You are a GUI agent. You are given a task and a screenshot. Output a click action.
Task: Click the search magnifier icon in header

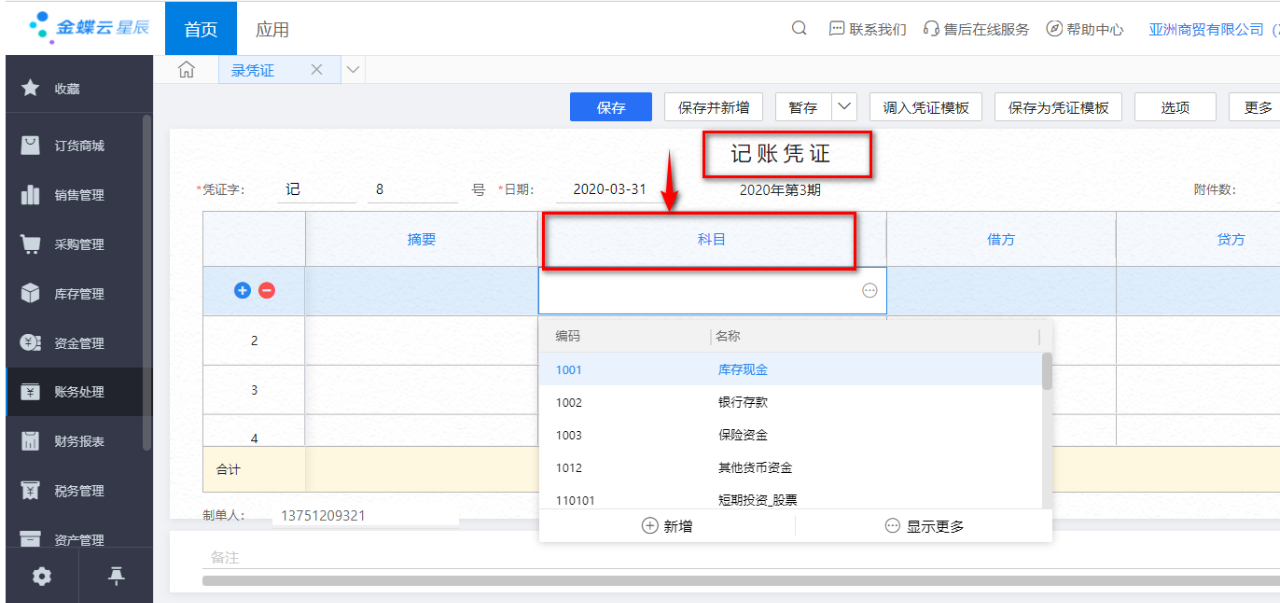[x=799, y=29]
